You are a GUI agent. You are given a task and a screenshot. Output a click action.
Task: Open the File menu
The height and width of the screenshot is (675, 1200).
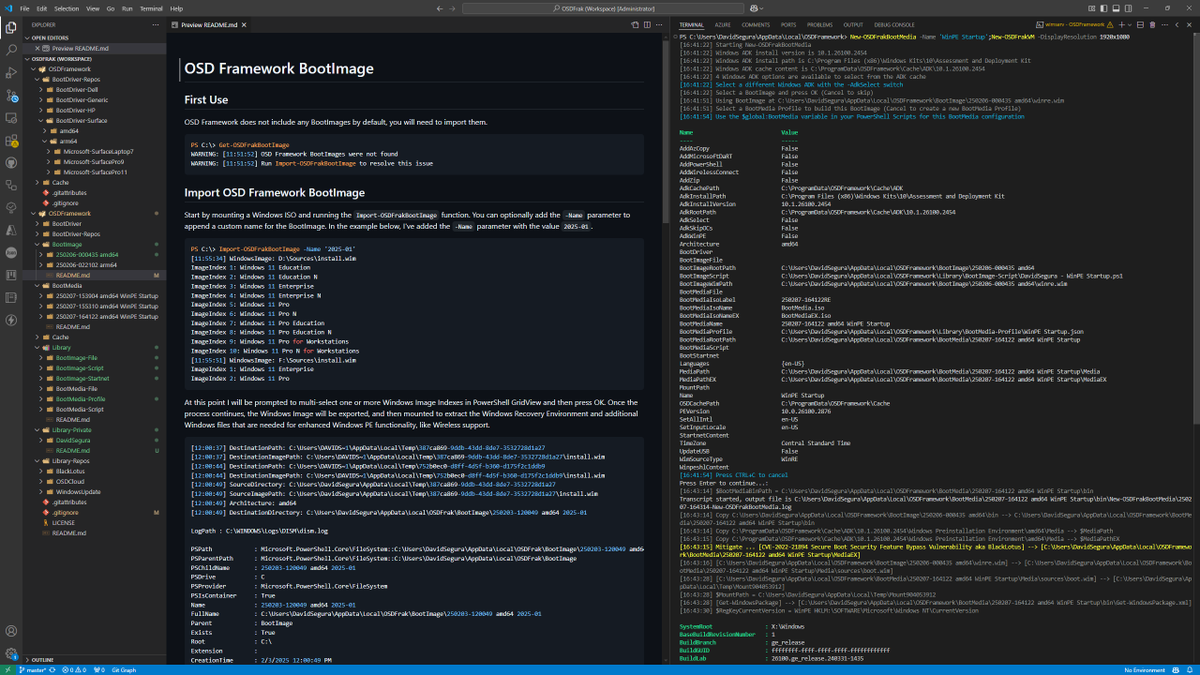(24, 8)
